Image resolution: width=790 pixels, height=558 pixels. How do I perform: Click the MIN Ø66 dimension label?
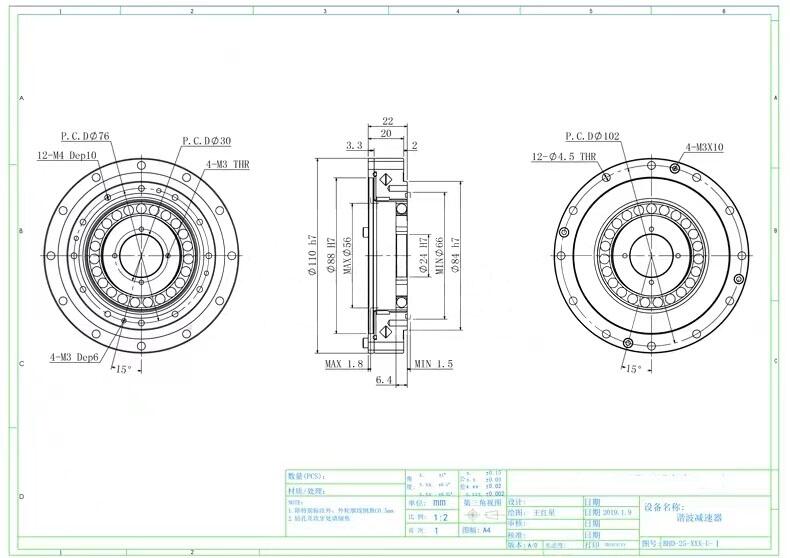click(x=439, y=255)
